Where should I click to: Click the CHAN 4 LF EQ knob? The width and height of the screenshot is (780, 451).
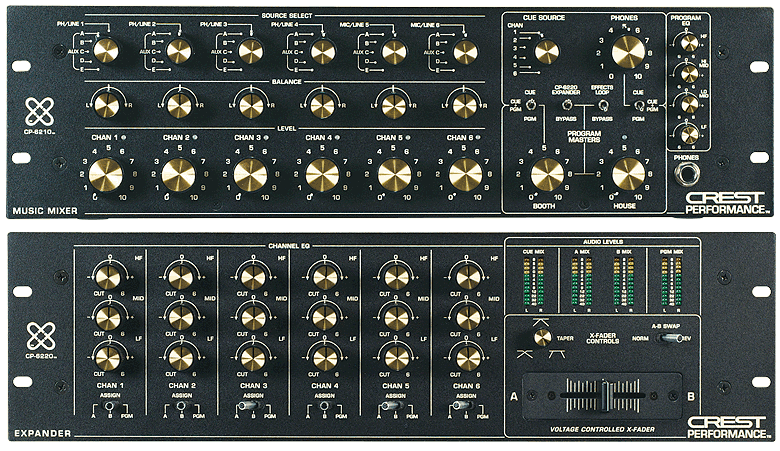coord(325,358)
